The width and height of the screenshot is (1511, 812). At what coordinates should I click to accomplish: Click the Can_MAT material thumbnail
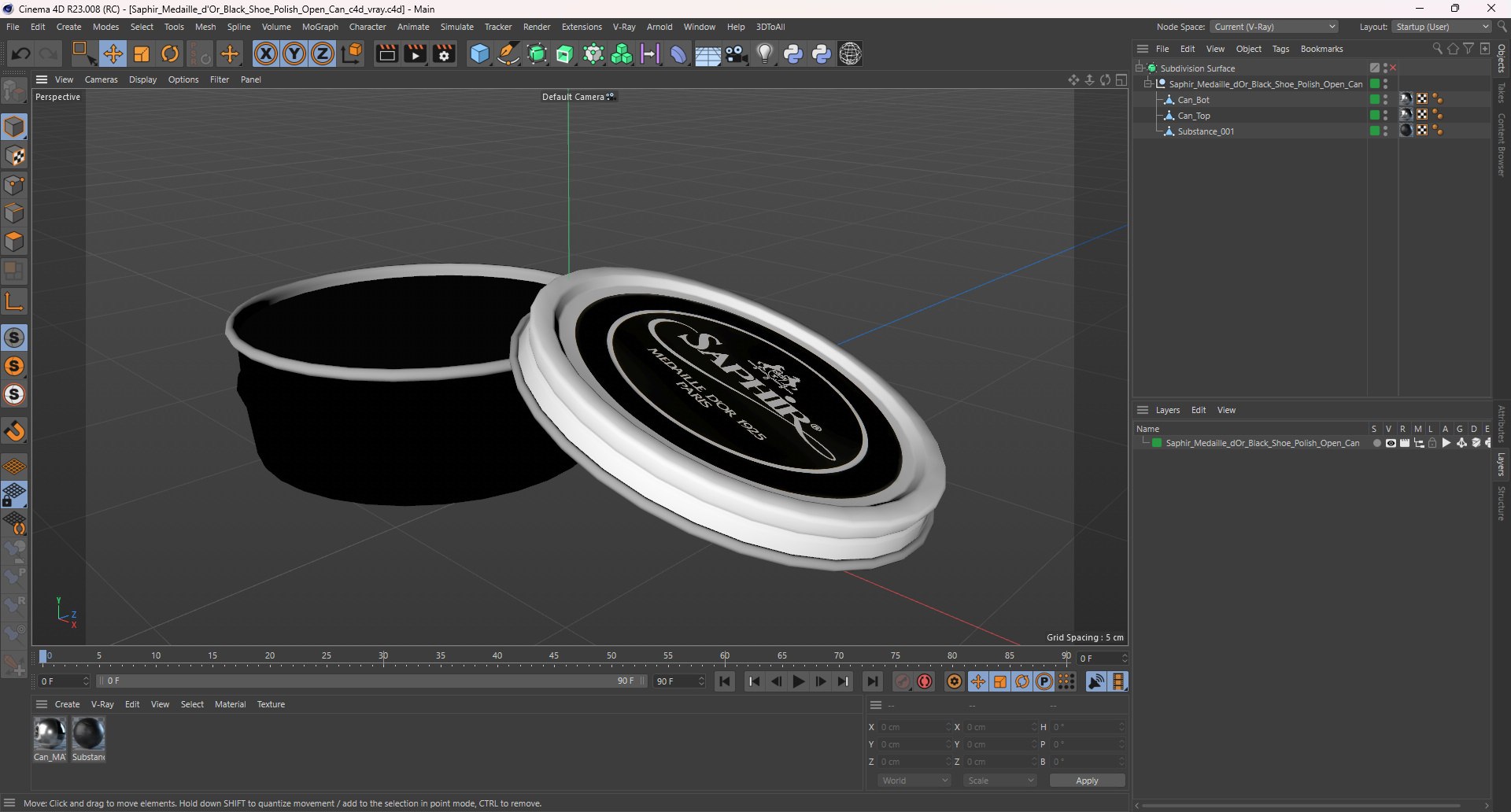tap(50, 733)
